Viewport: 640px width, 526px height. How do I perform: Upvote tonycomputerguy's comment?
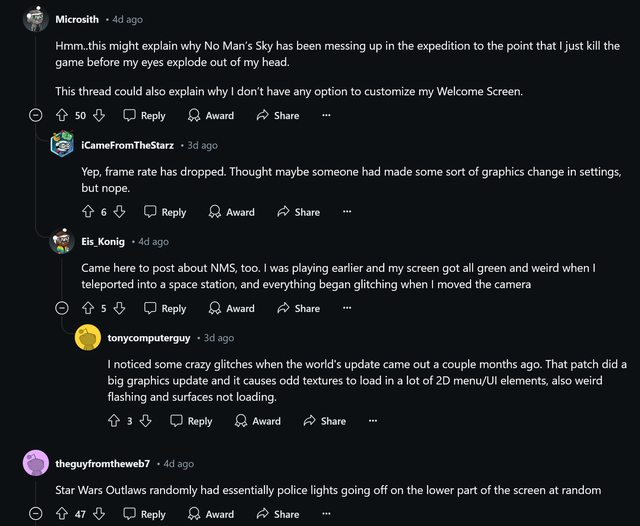pyautogui.click(x=114, y=421)
